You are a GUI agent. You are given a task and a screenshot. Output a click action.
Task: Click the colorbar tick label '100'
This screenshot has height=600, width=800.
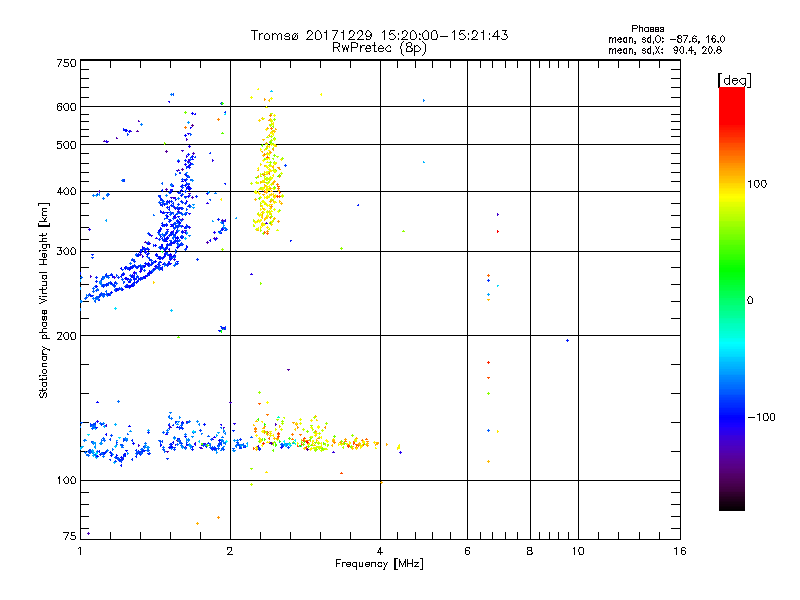[x=757, y=184]
